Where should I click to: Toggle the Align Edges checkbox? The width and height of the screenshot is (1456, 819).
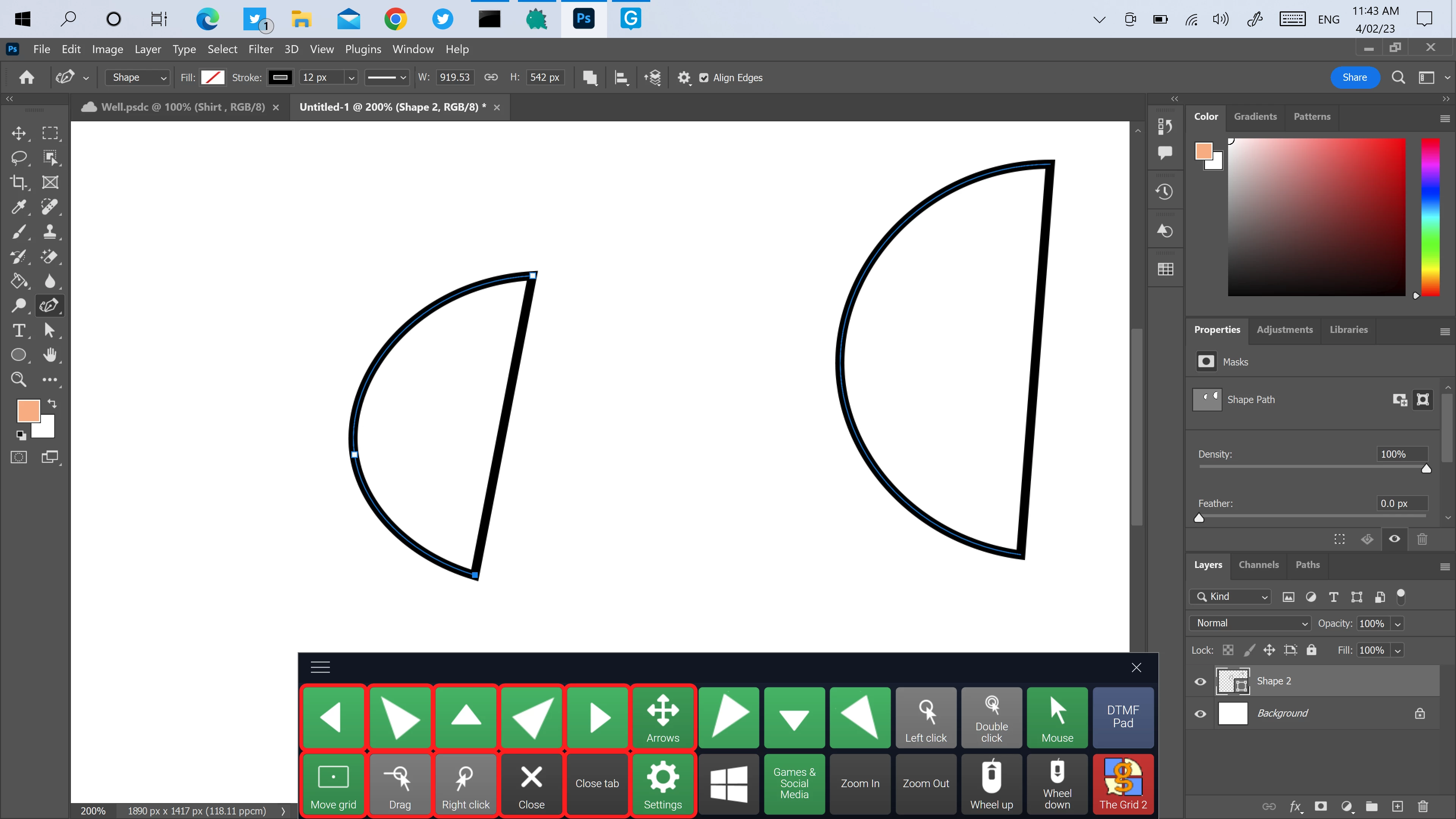click(x=704, y=78)
